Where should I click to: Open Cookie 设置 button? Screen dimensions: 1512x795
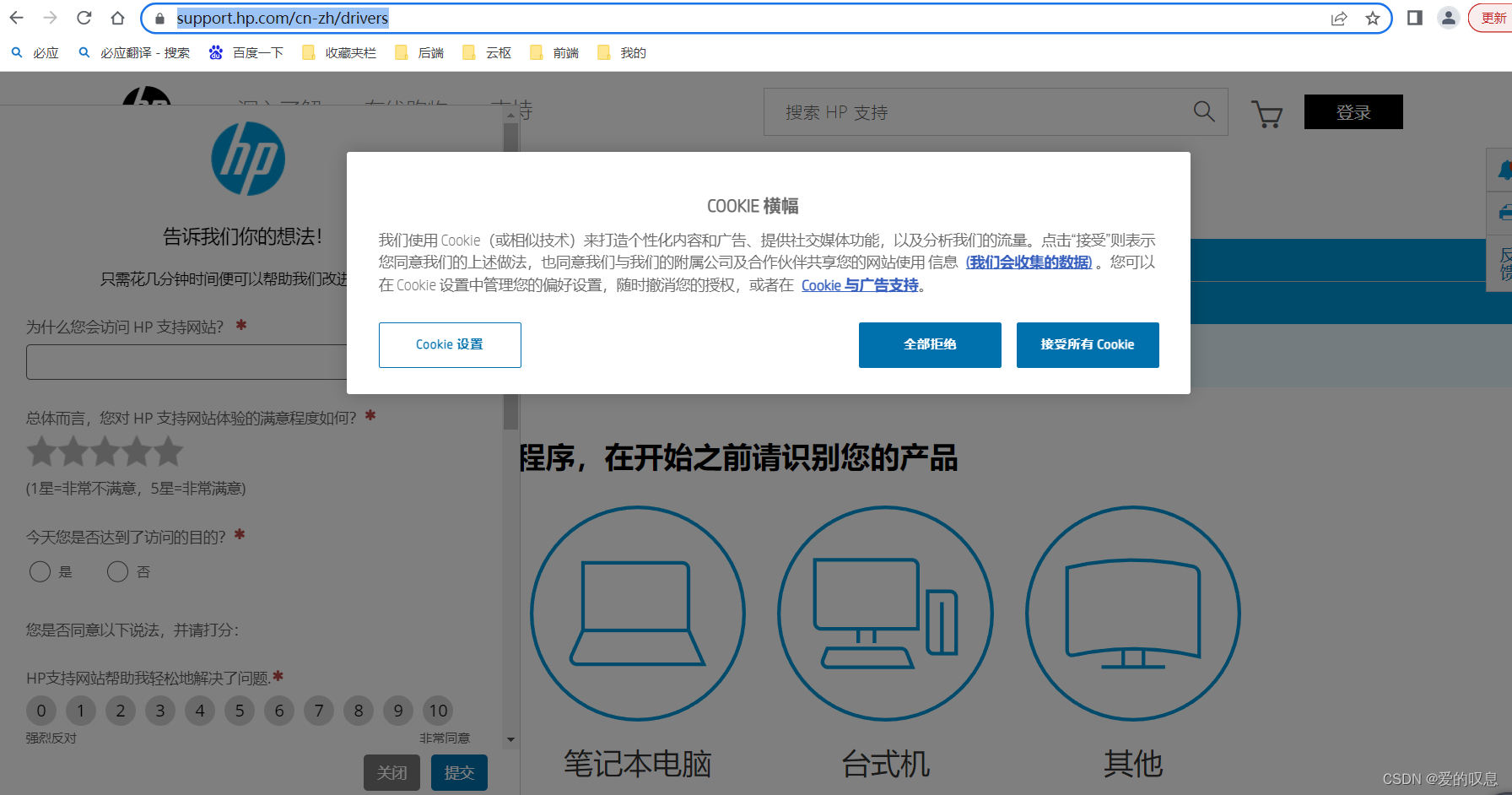pos(450,344)
